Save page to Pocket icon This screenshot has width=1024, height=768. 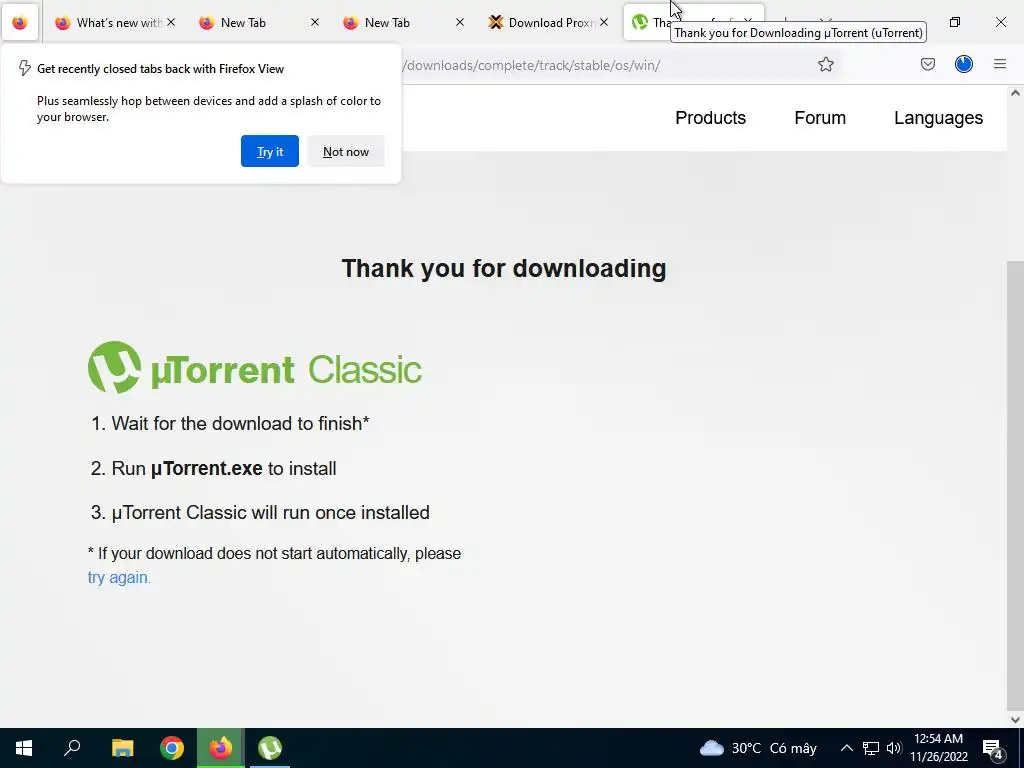(927, 64)
